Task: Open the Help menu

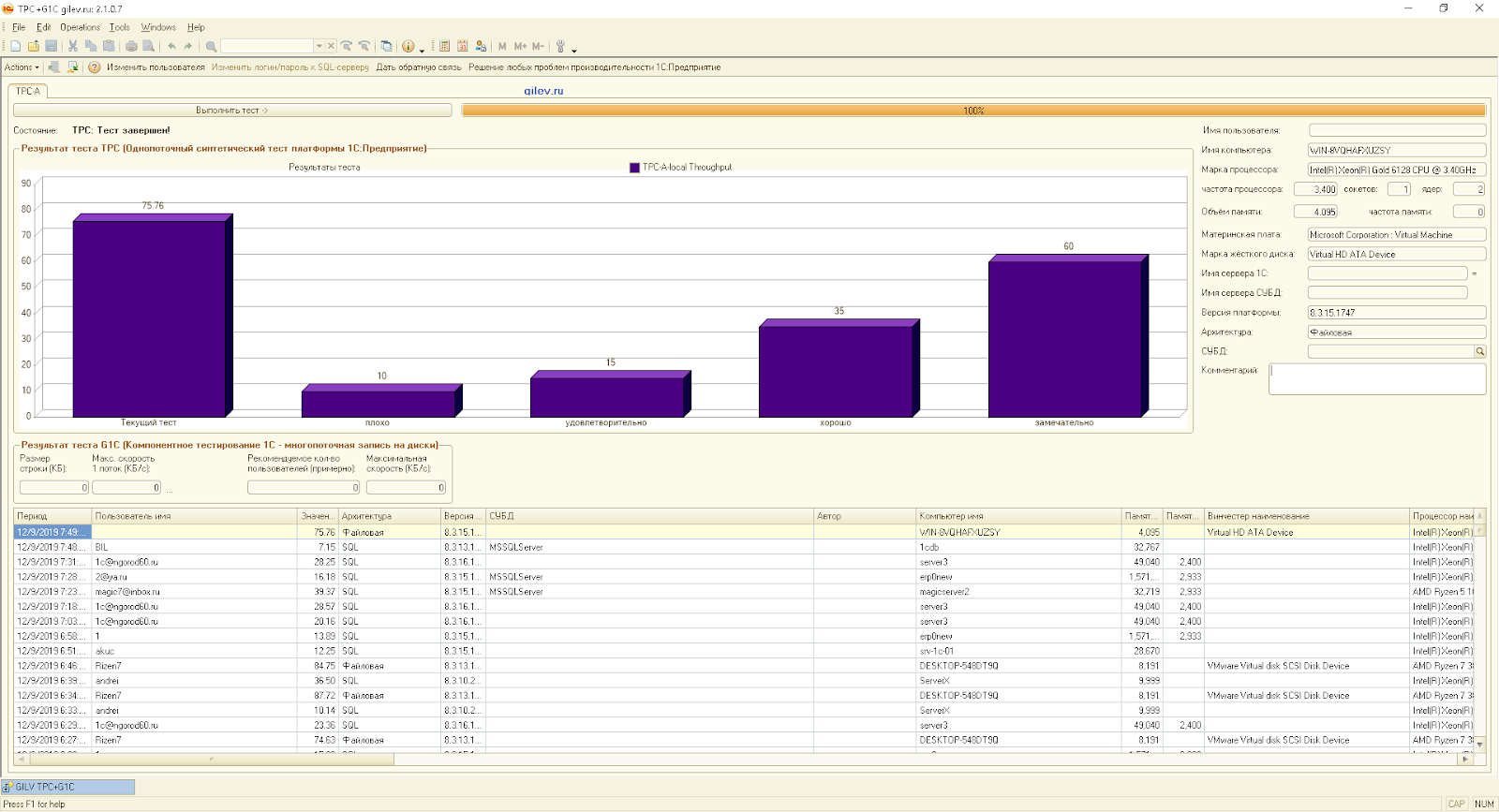Action: [196, 27]
